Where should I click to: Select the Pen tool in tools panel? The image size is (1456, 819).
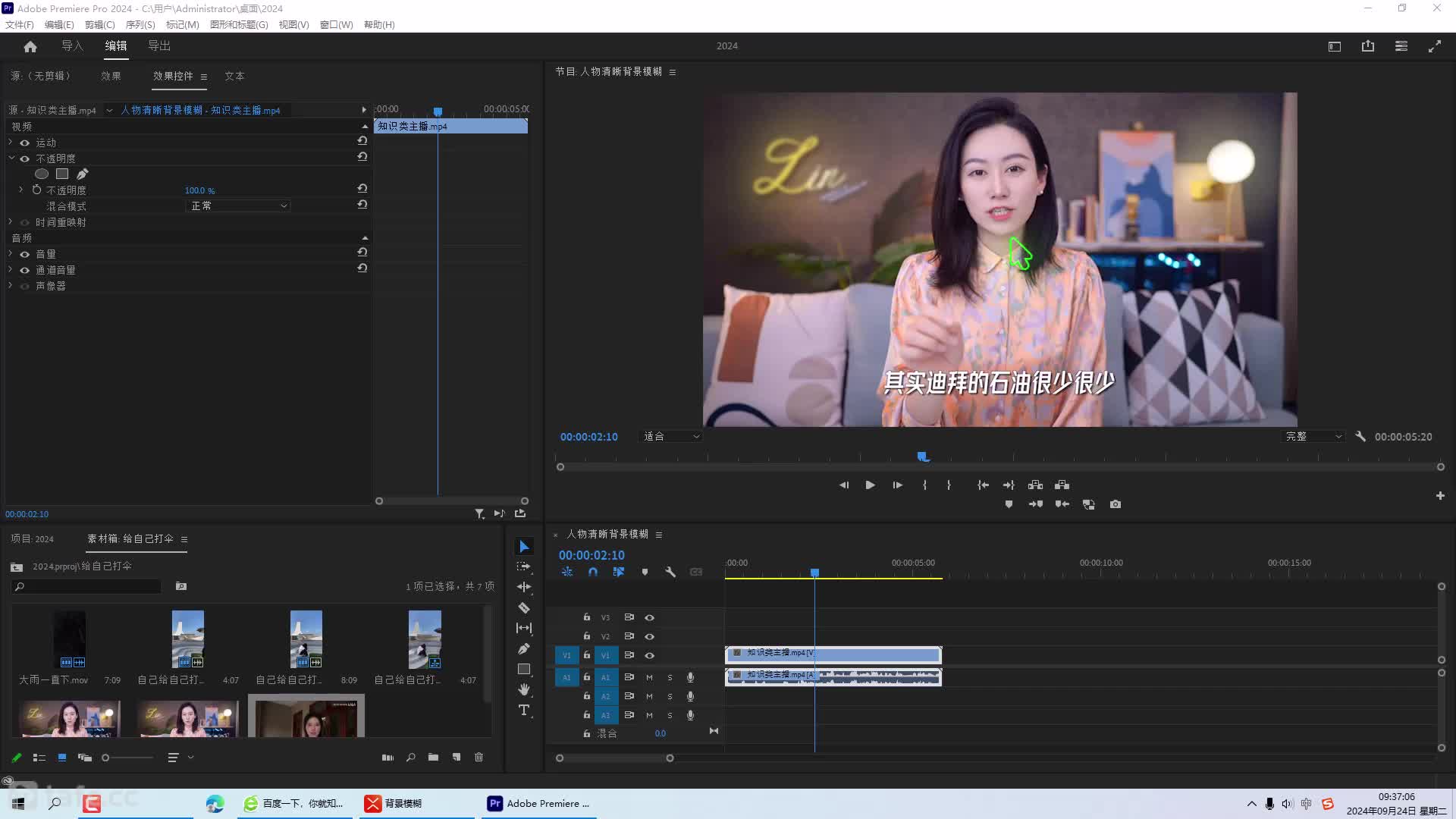pos(524,648)
